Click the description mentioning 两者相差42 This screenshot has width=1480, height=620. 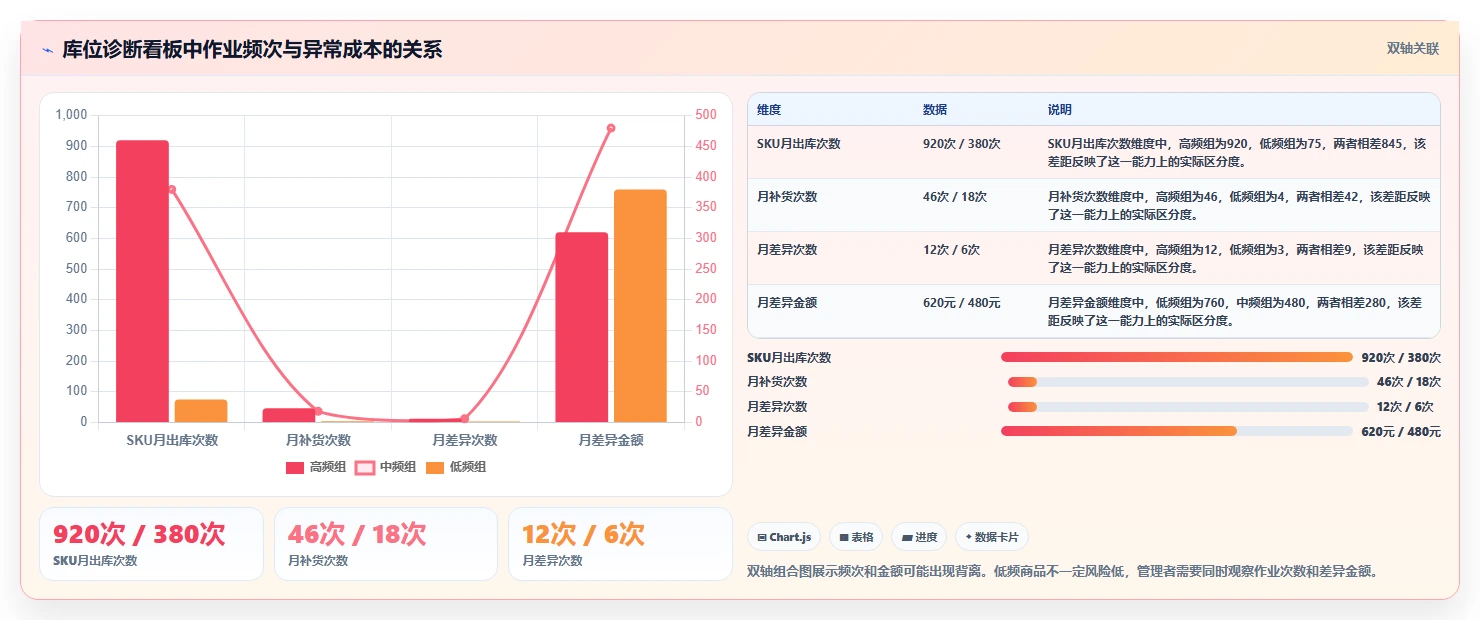1239,205
